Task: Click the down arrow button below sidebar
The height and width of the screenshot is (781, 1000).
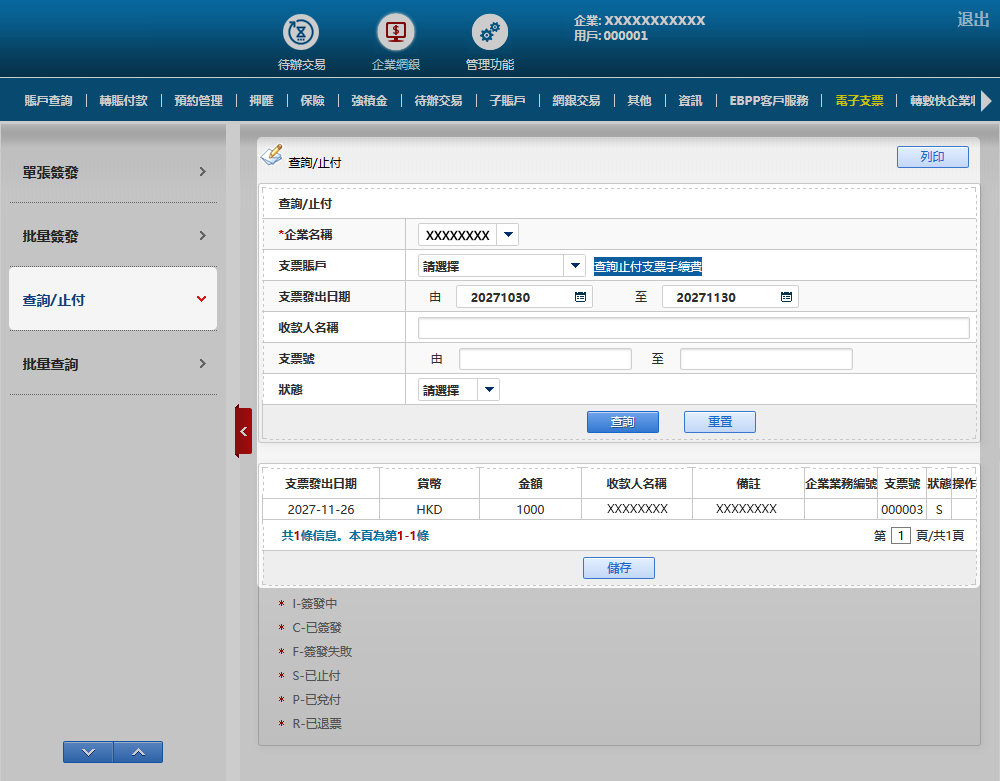Action: (x=88, y=752)
